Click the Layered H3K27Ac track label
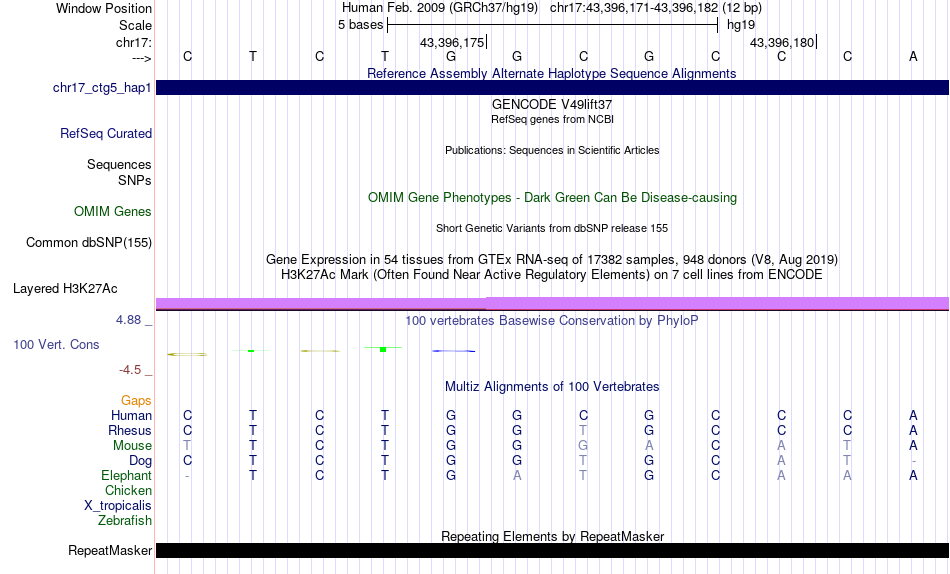This screenshot has height=574, width=950. tap(65, 289)
